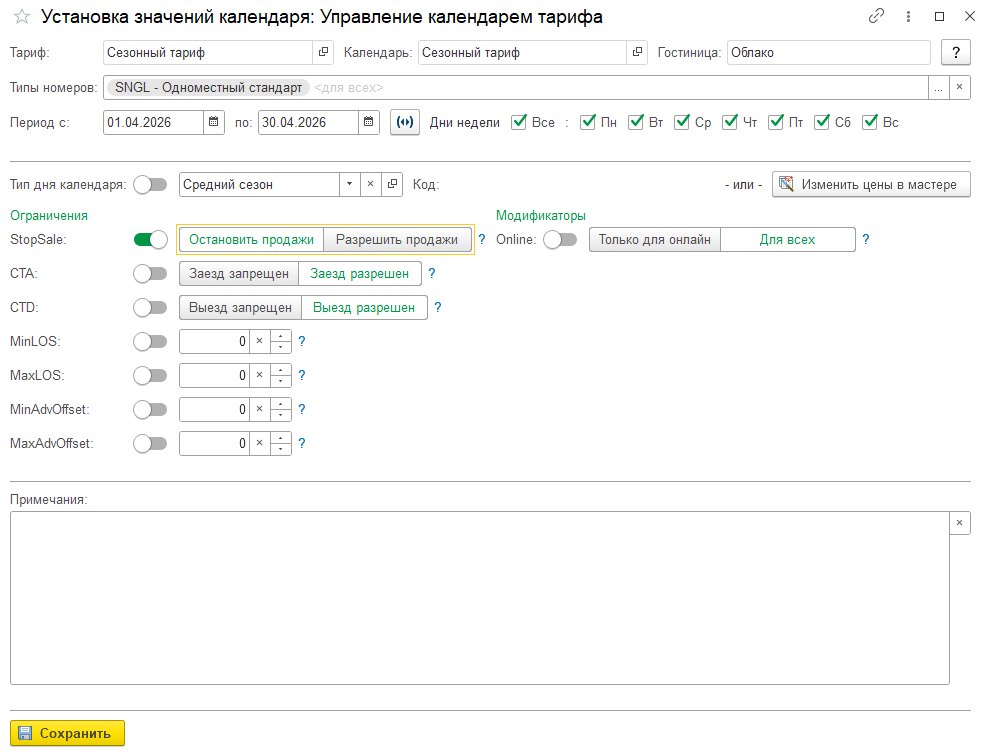Add window to favorites with star icon
This screenshot has height=754, width=987.
(21, 17)
